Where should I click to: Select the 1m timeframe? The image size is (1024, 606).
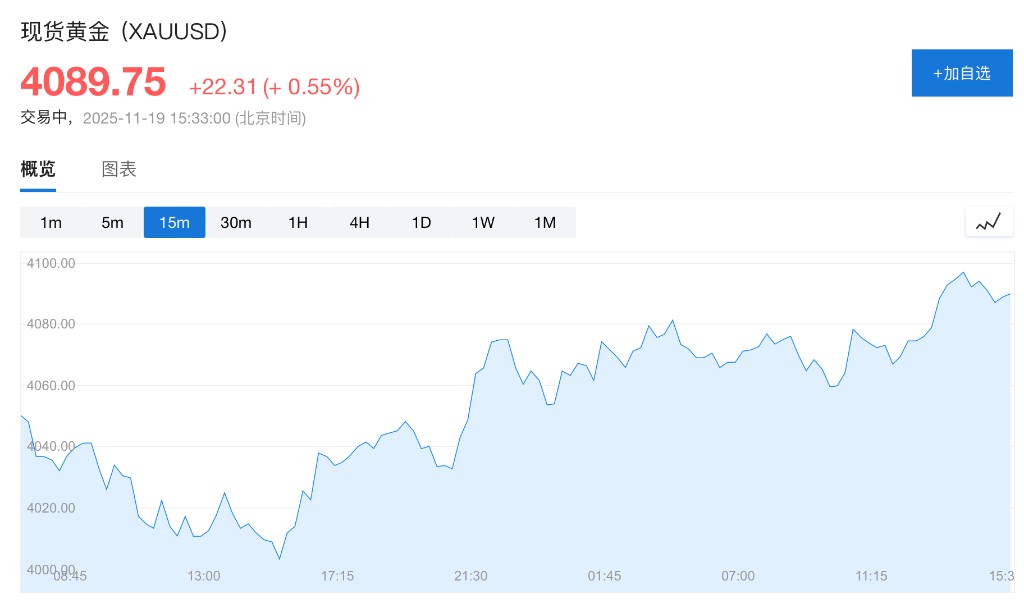pyautogui.click(x=51, y=222)
